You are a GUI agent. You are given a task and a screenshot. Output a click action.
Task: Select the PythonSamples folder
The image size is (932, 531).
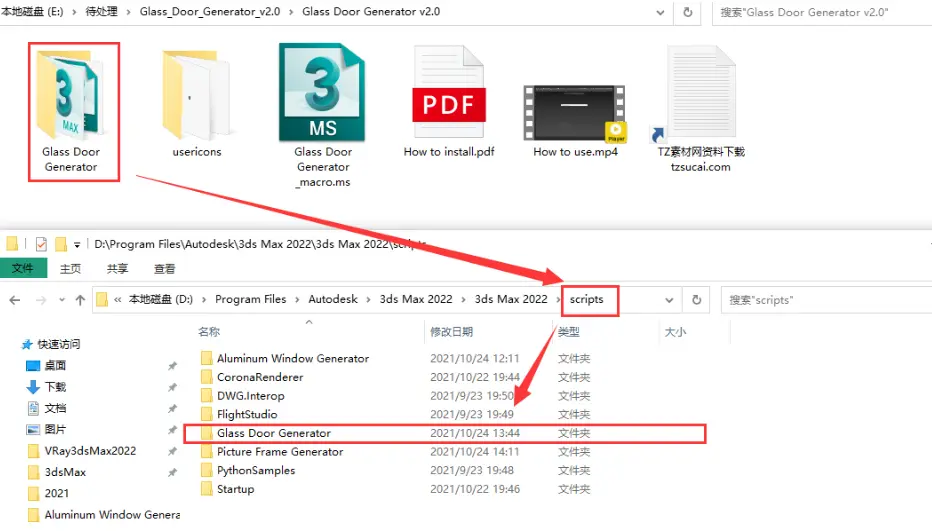[x=256, y=470]
